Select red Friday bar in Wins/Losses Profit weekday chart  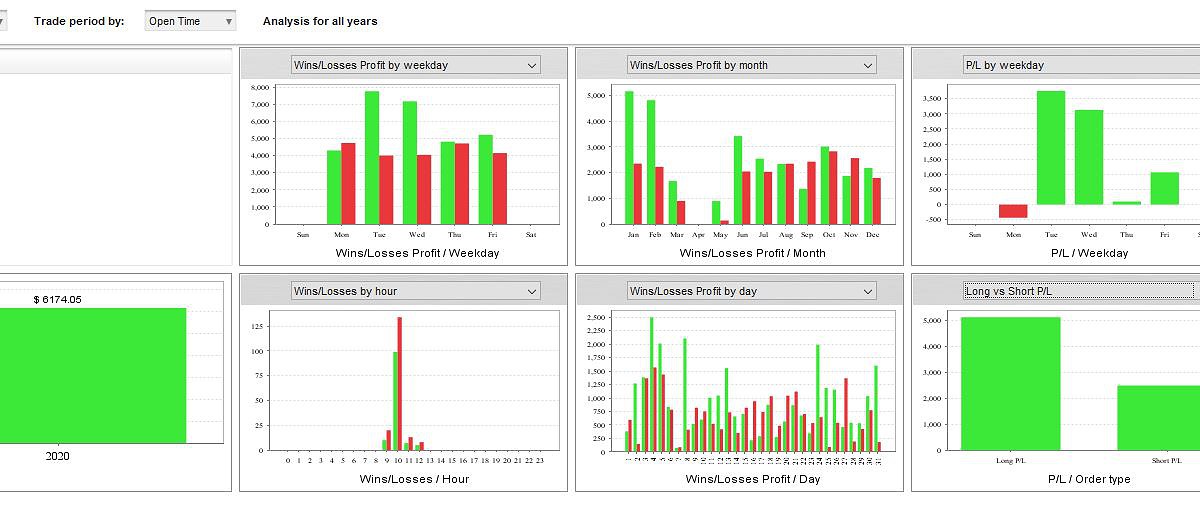[x=500, y=188]
